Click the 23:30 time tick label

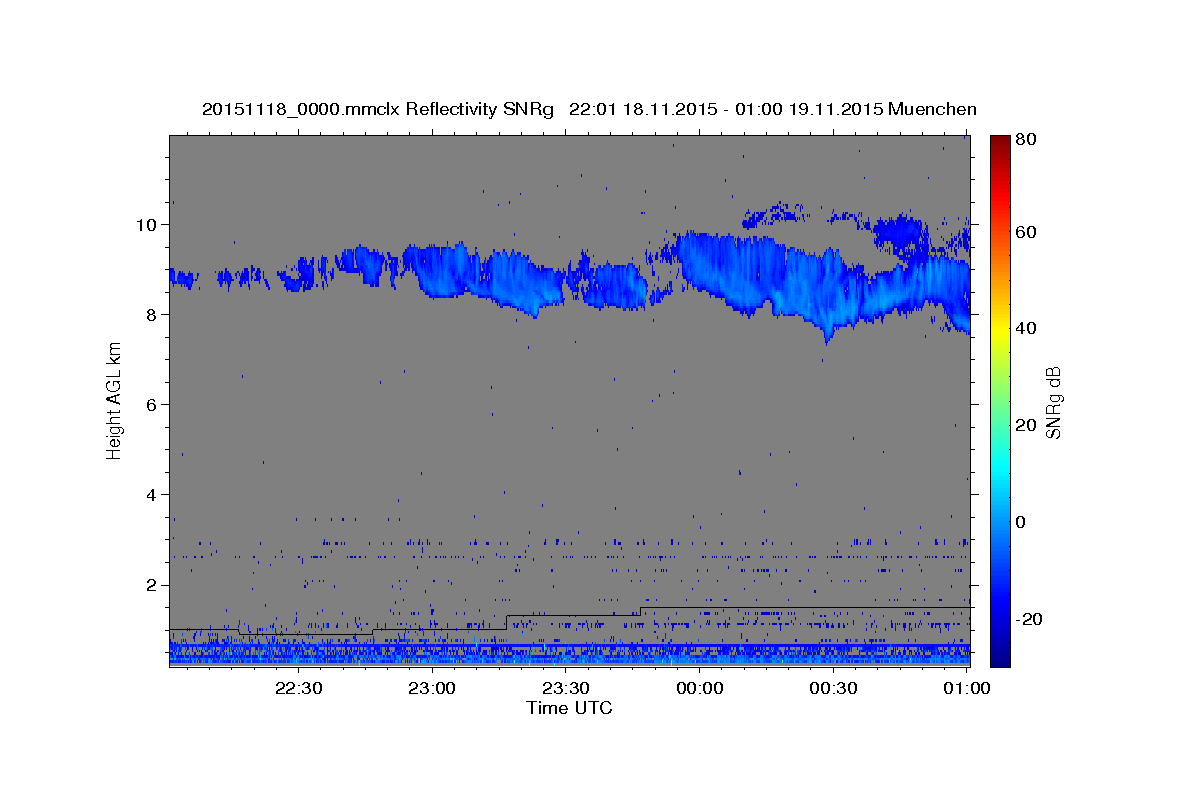coord(566,689)
